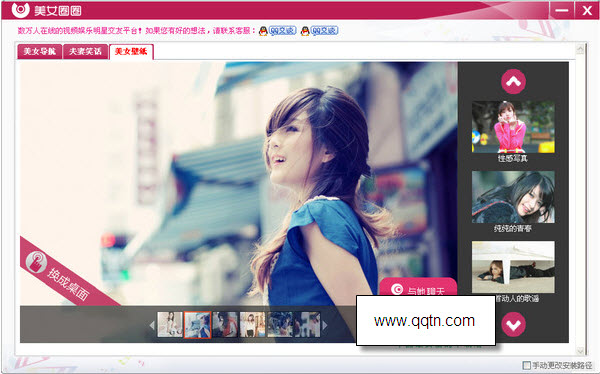Select the 美女壁纸 tab

pyautogui.click(x=131, y=52)
